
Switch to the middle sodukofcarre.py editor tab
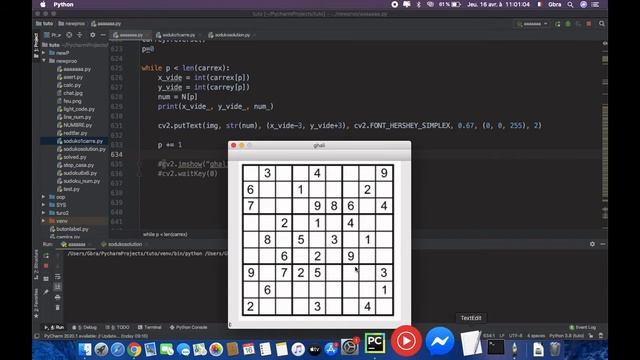[x=178, y=35]
